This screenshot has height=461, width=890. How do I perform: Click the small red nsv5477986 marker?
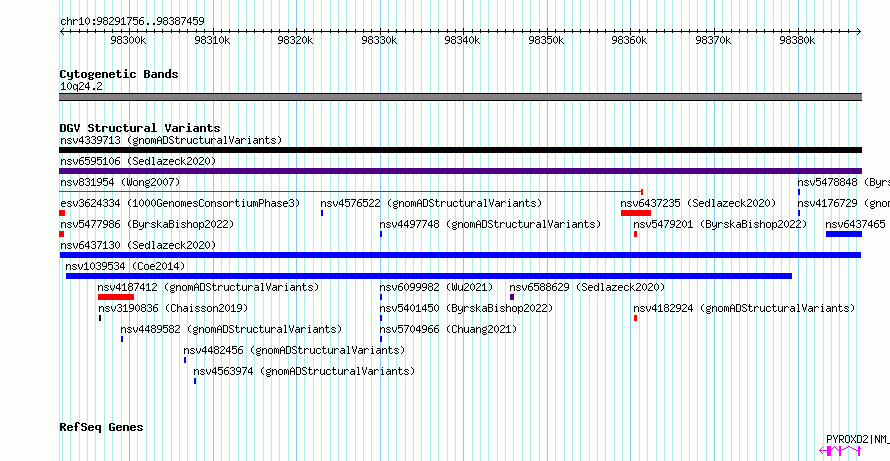click(61, 234)
